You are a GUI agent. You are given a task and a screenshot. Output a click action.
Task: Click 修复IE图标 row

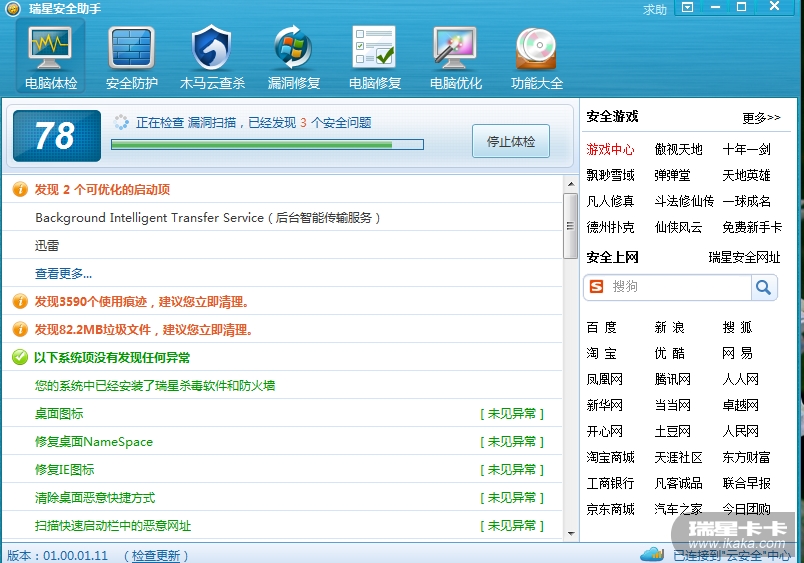[283, 469]
